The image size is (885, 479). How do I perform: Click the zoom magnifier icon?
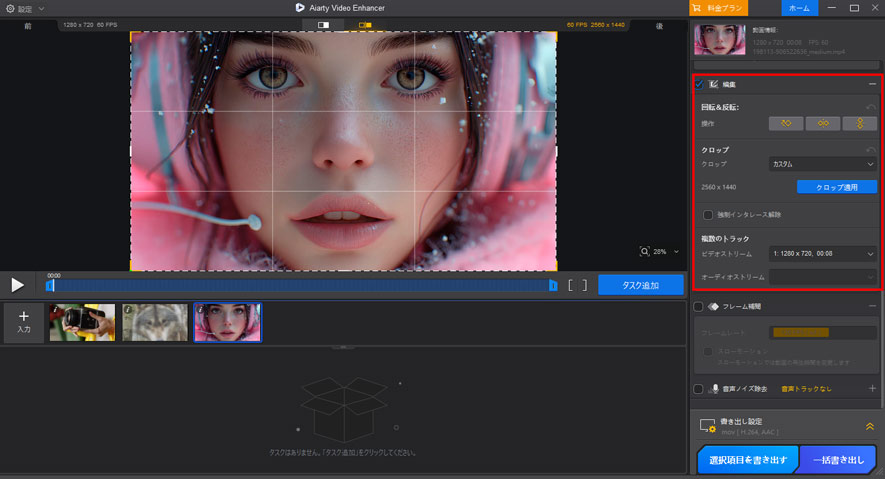(644, 252)
